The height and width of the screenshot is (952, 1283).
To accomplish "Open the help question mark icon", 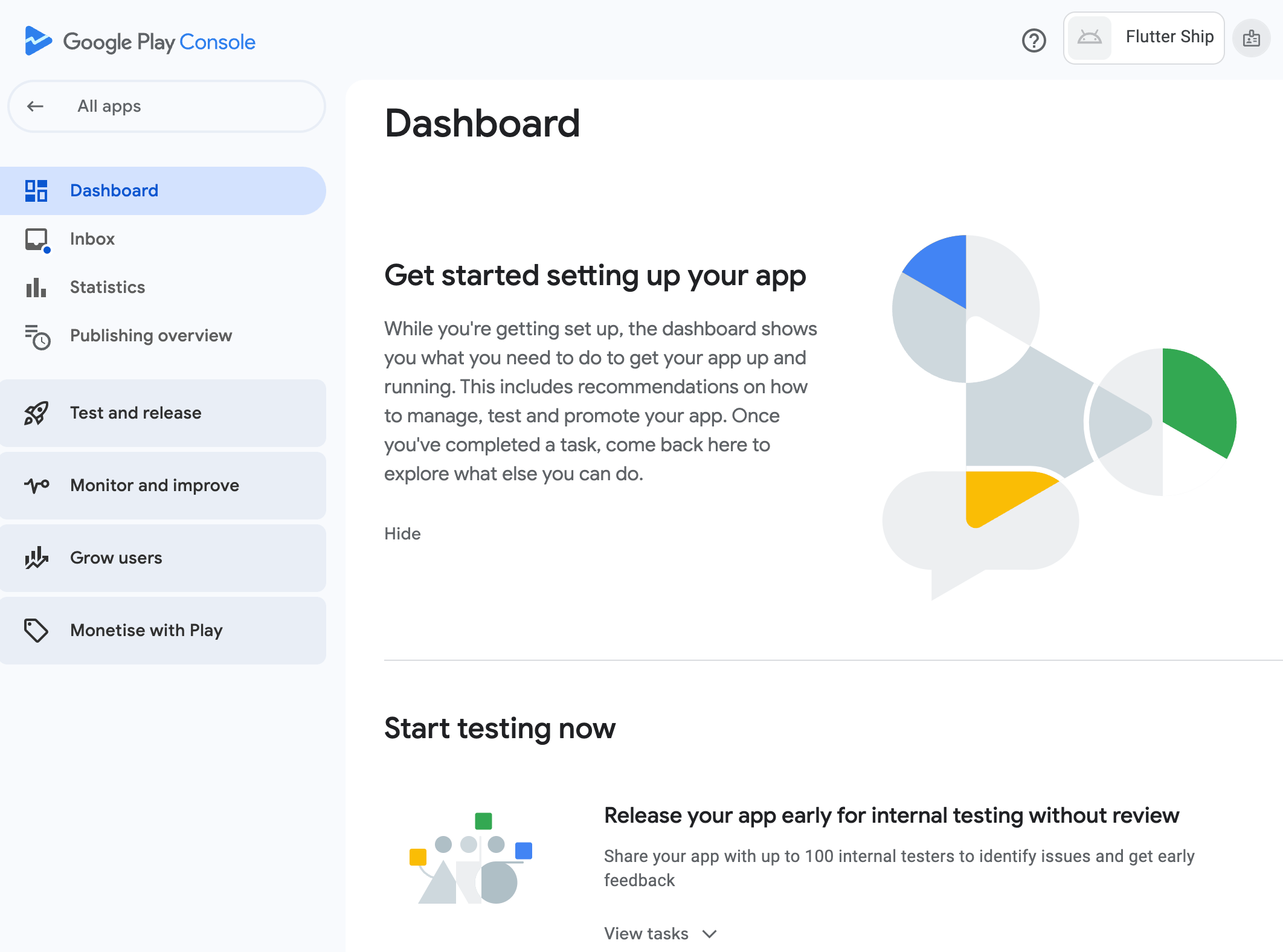I will (1034, 41).
